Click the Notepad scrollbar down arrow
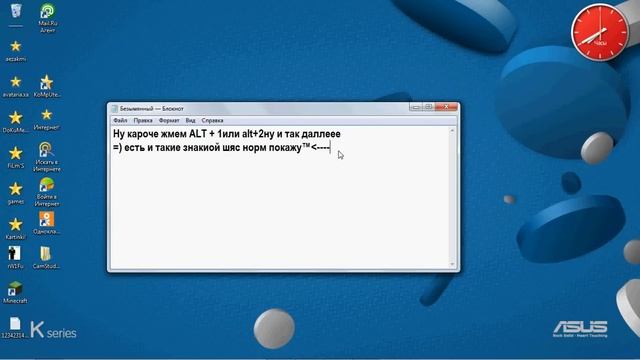640x360 pixels. click(x=452, y=264)
